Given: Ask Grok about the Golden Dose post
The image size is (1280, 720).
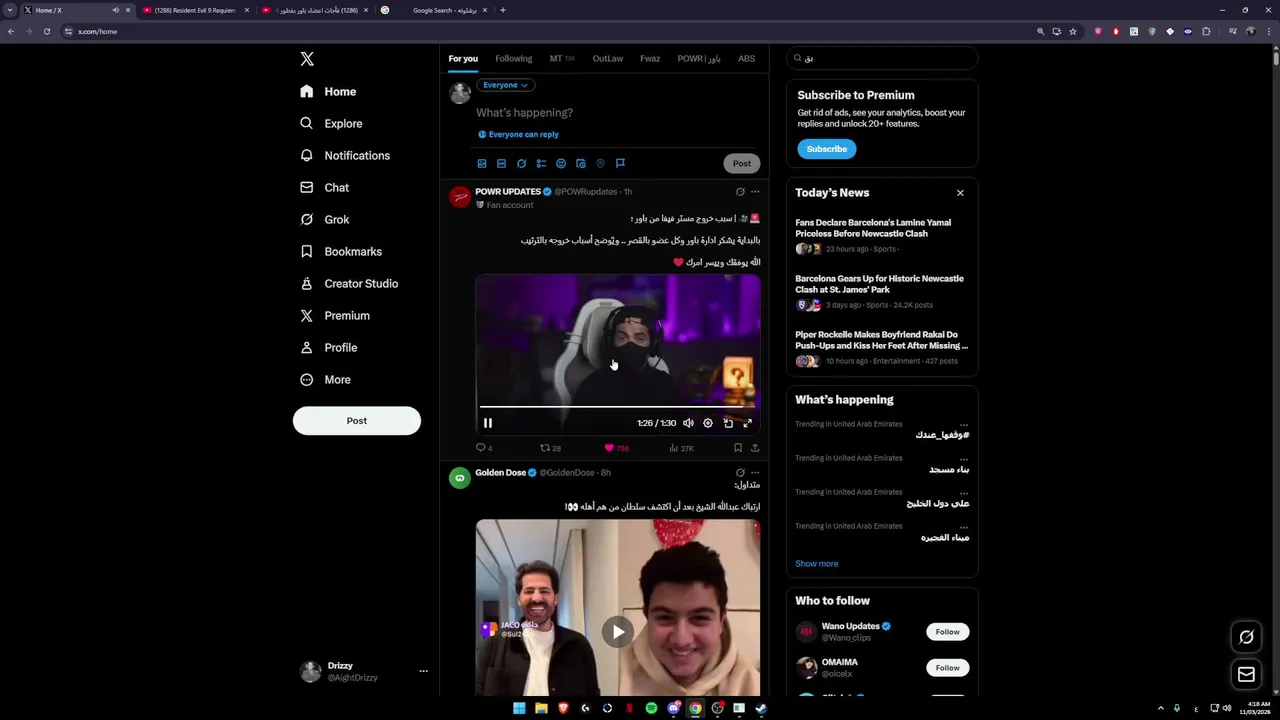Looking at the screenshot, I should [x=740, y=472].
